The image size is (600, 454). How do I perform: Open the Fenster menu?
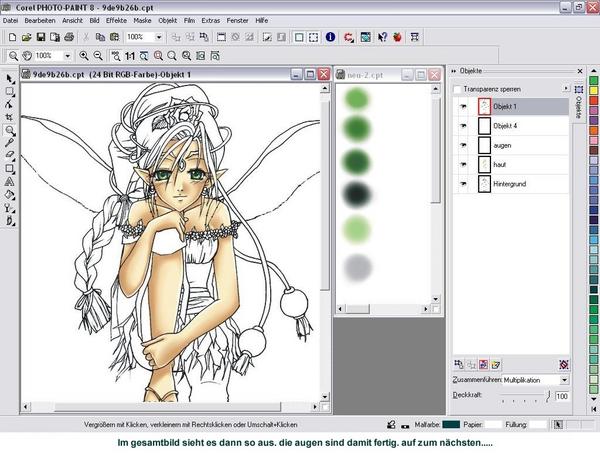237,21
